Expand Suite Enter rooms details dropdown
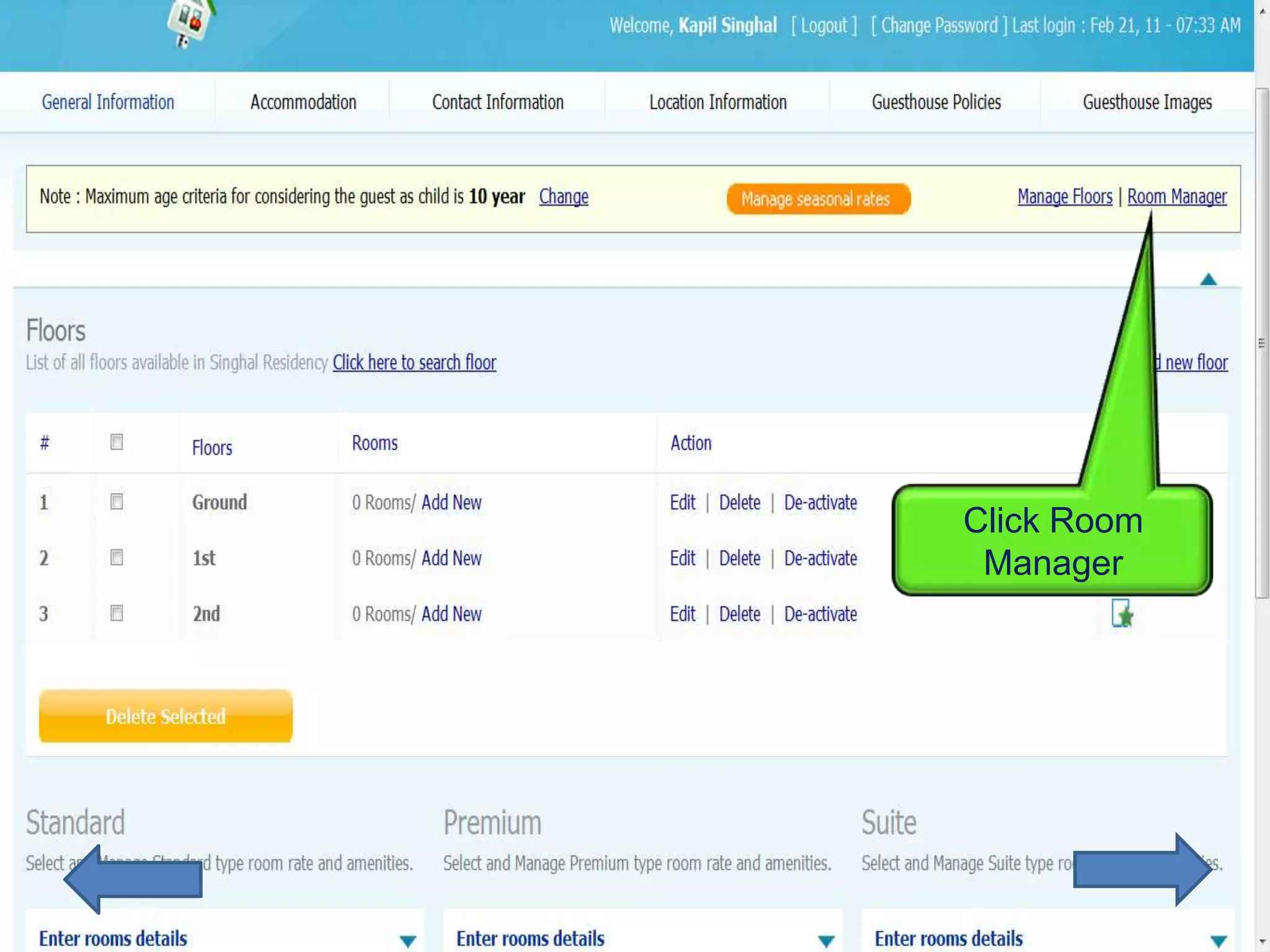This screenshot has width=1270, height=952. click(1219, 941)
